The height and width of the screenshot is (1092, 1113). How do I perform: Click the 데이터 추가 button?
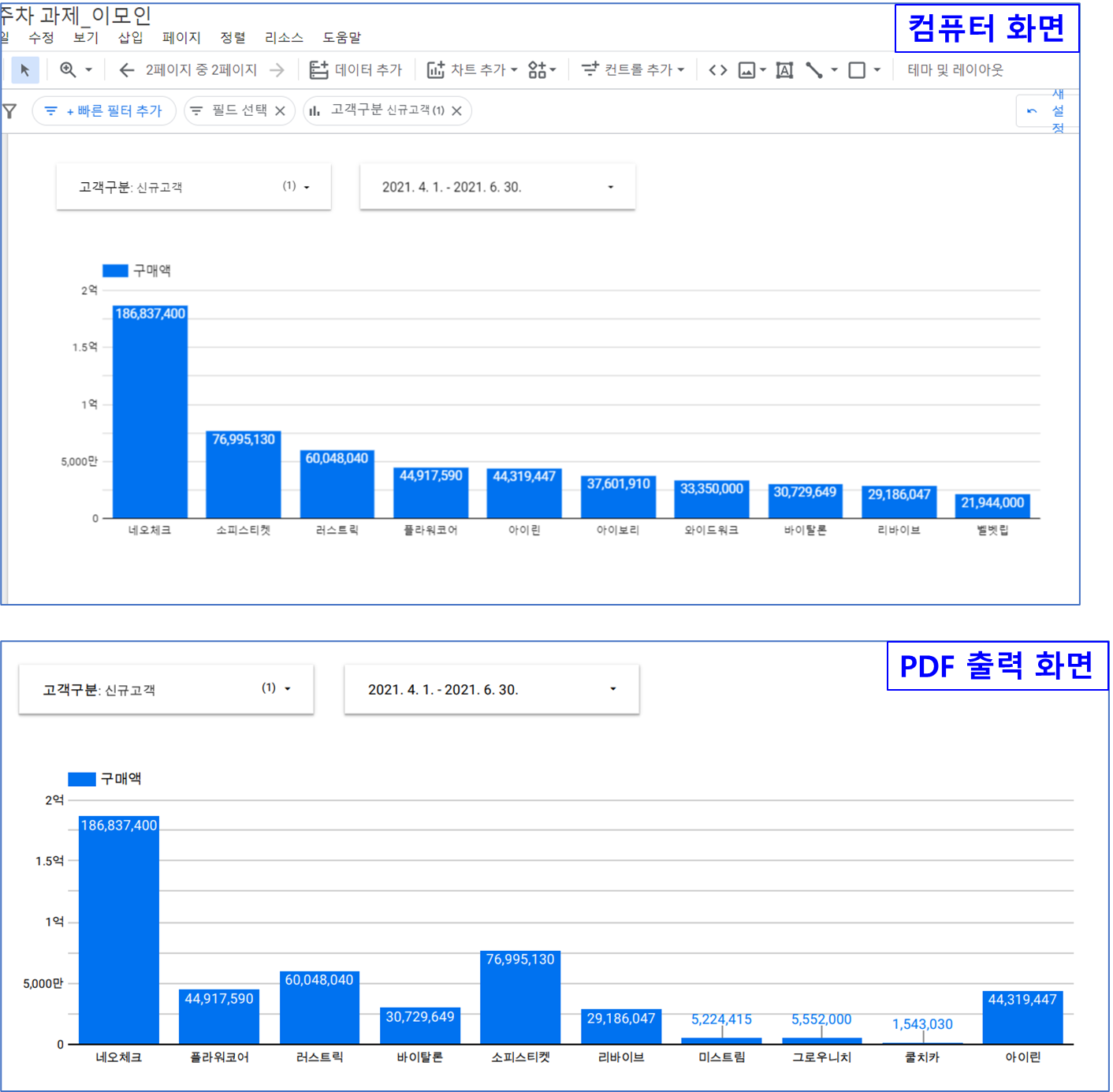[x=355, y=70]
